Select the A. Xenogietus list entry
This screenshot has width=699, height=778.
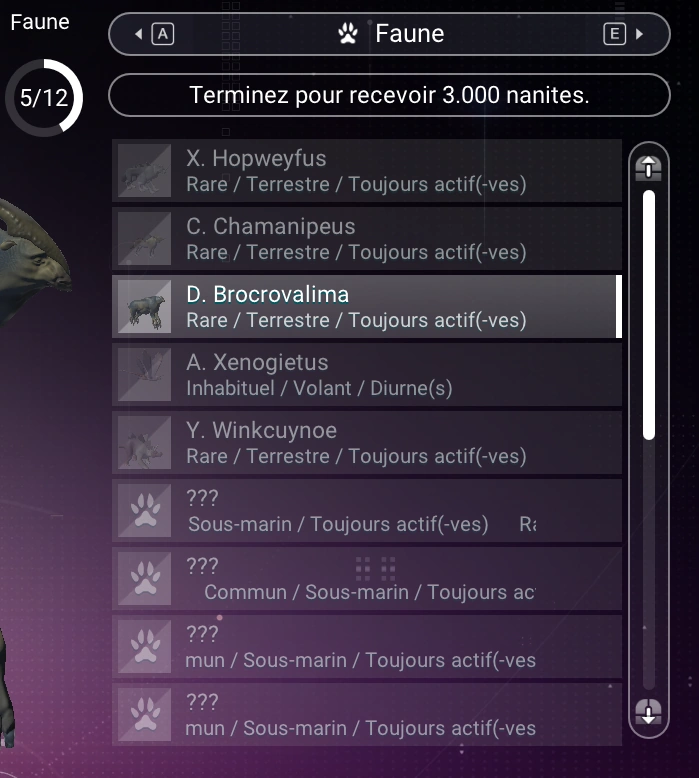click(x=367, y=375)
